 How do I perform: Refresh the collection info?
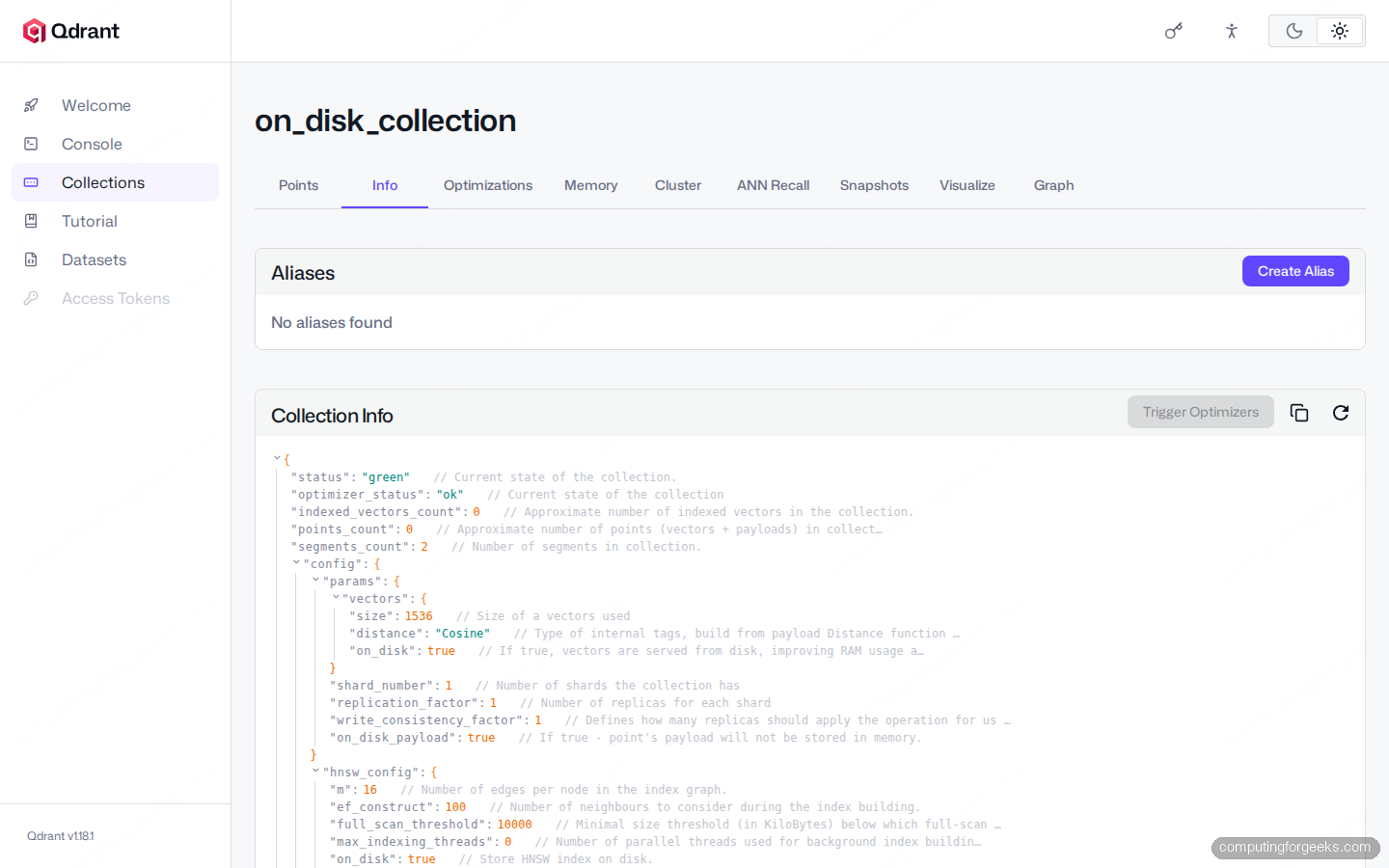pyautogui.click(x=1341, y=413)
